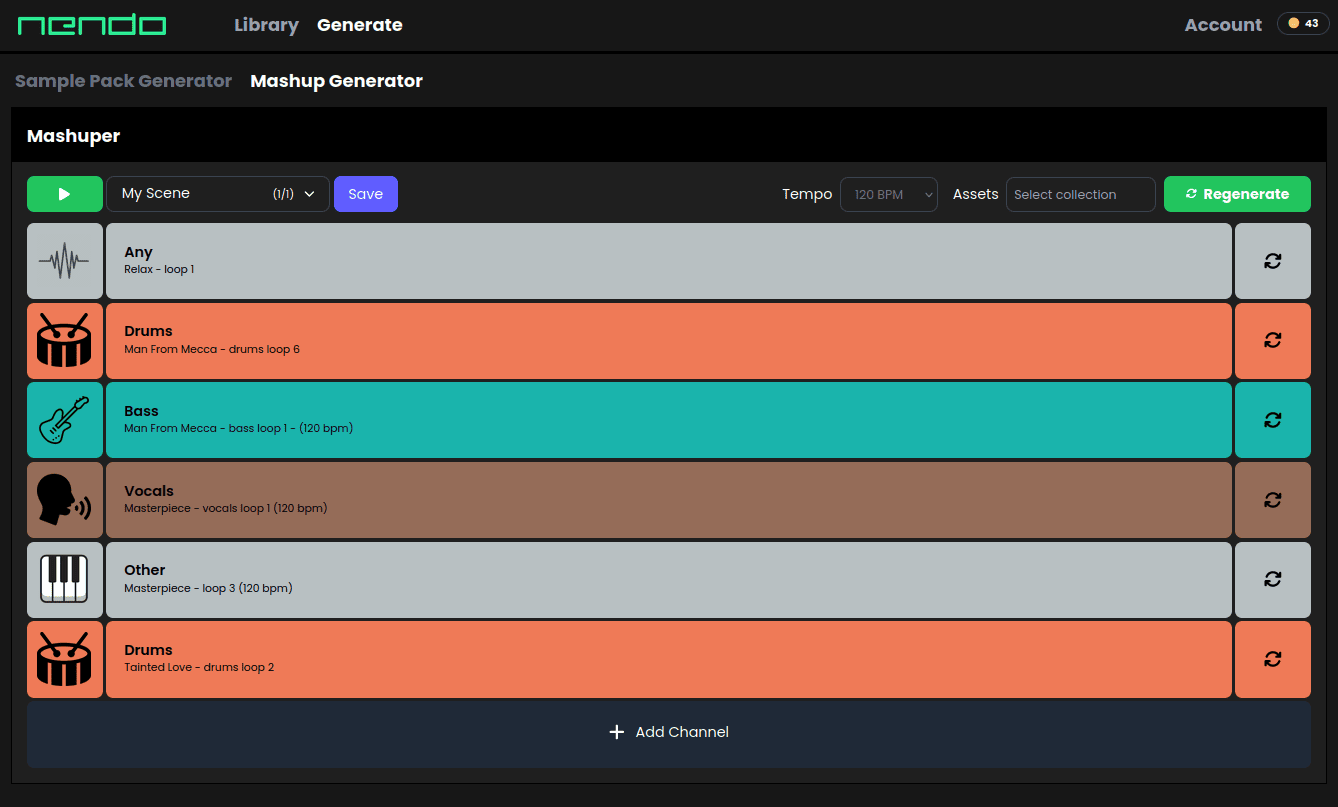Refresh the Vocals channel loop
The width and height of the screenshot is (1338, 807).
click(x=1273, y=500)
